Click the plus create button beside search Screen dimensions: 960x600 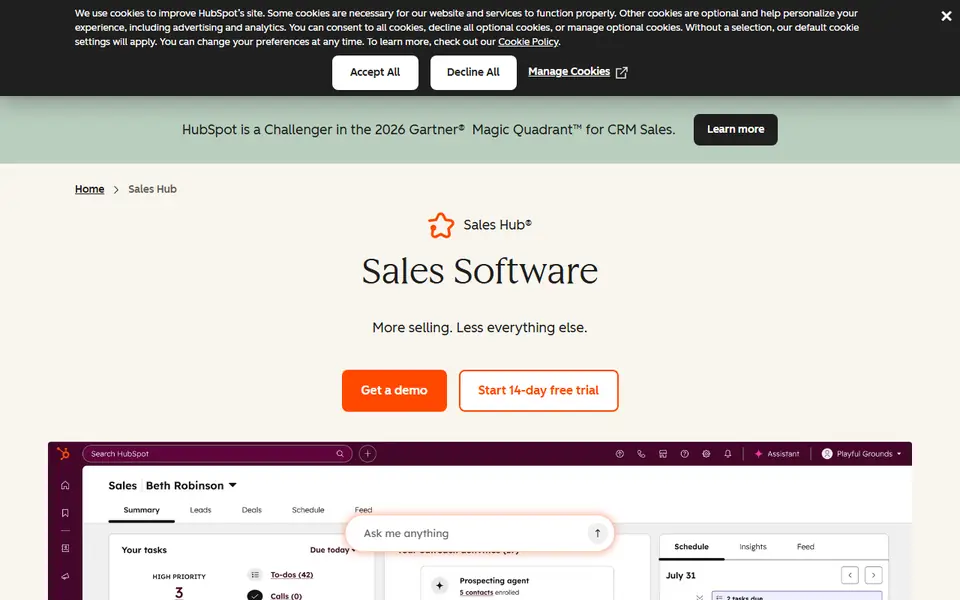[367, 454]
